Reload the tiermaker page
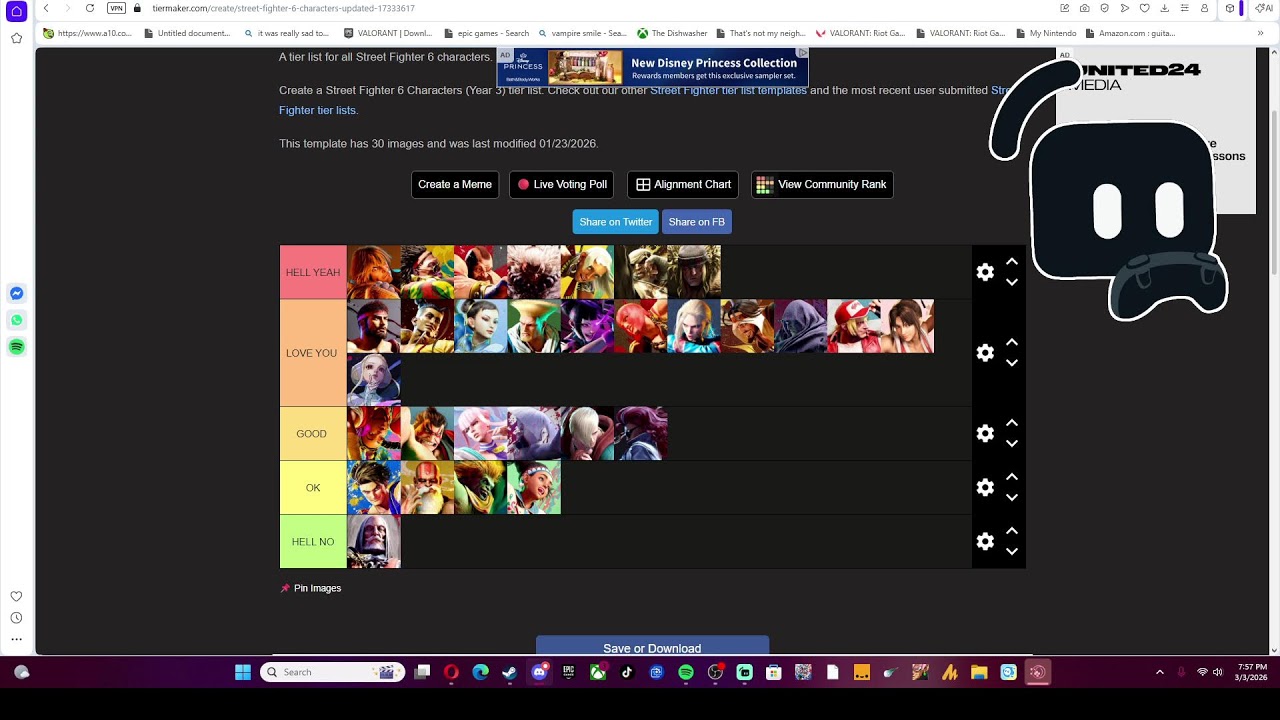 (x=90, y=8)
